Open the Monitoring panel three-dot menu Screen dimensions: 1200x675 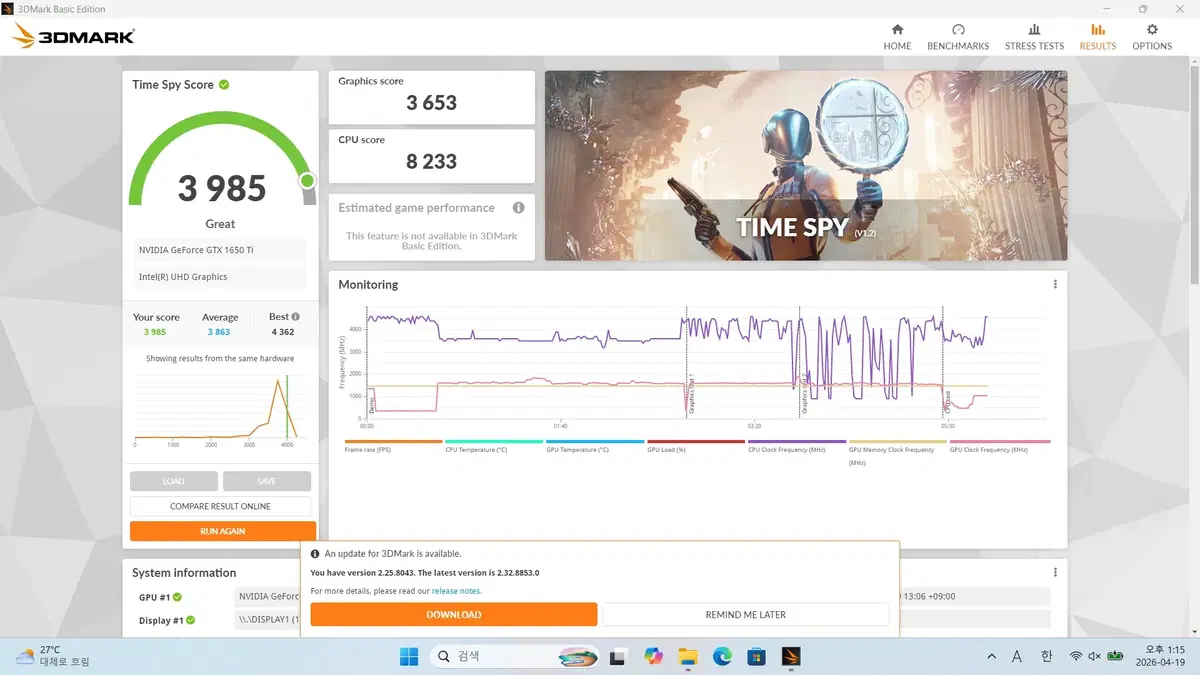coord(1055,285)
